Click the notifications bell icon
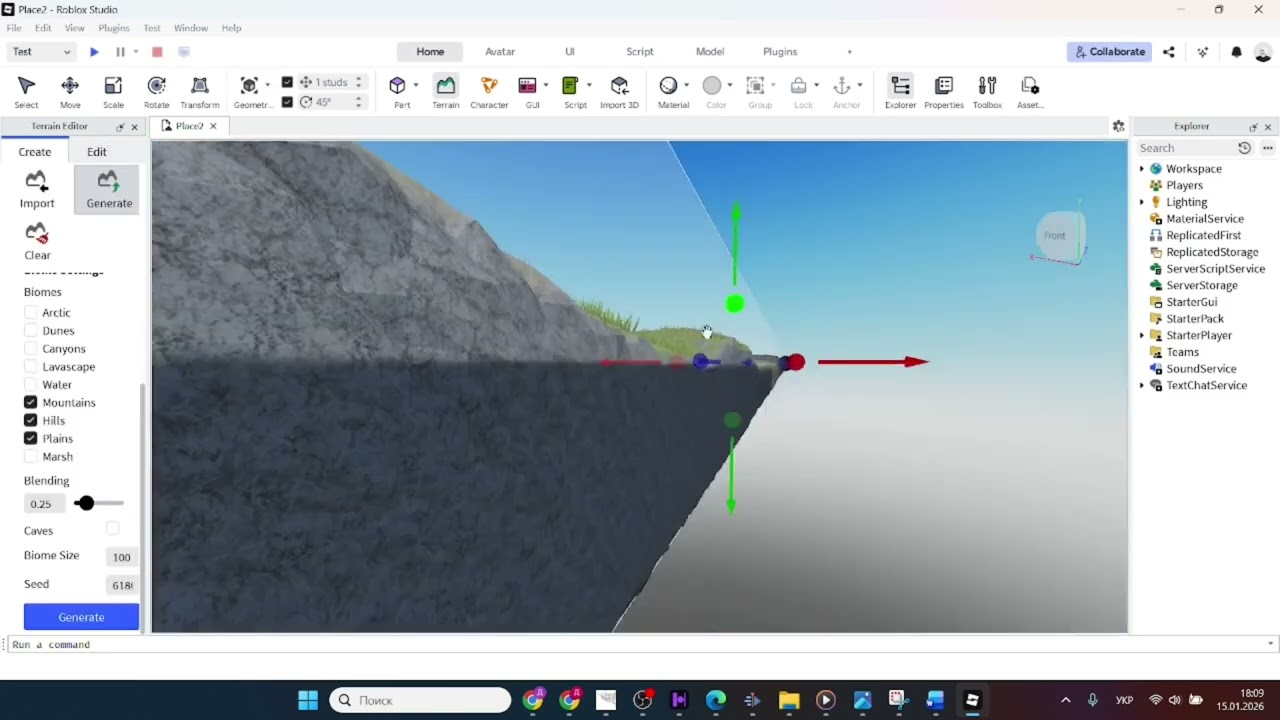 coord(1236,52)
